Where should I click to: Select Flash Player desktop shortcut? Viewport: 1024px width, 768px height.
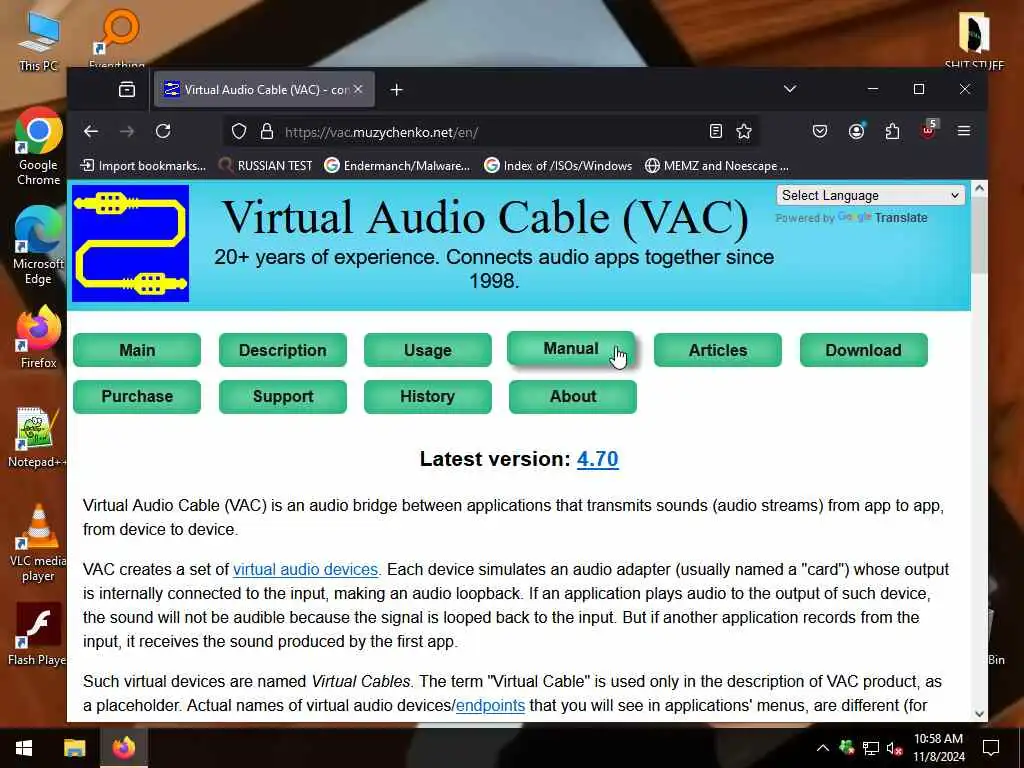tap(38, 635)
